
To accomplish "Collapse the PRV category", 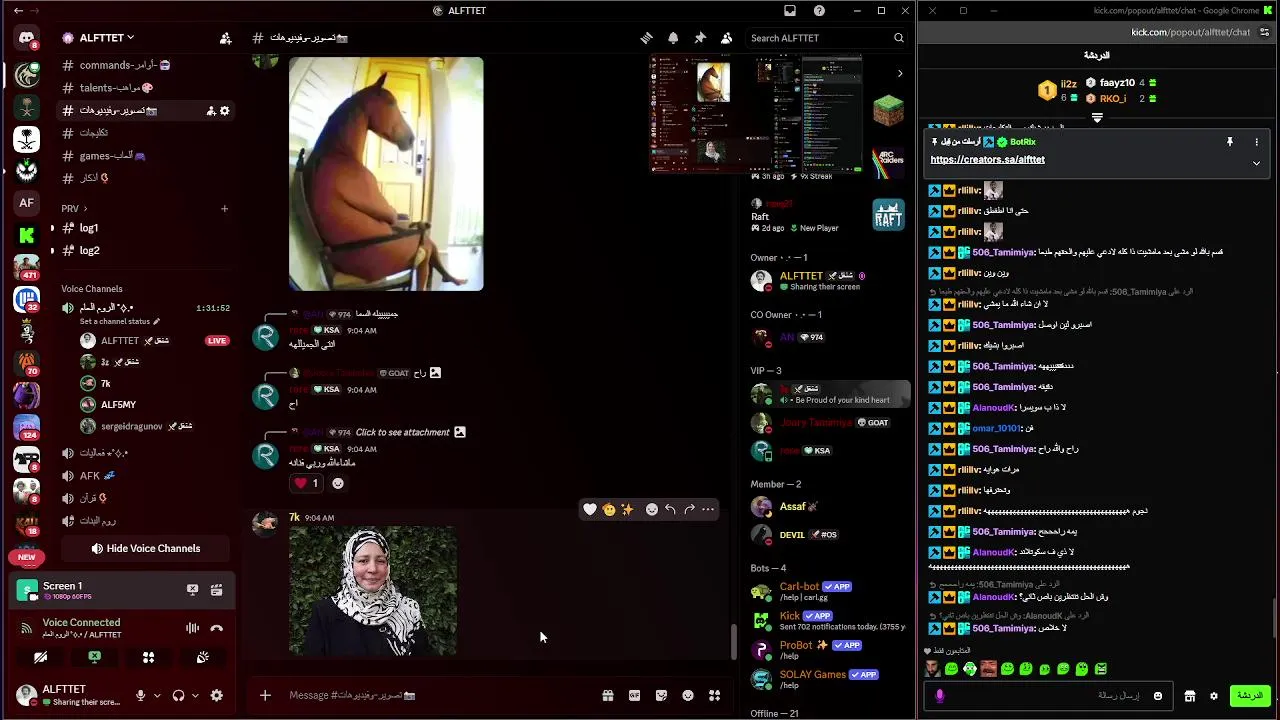I will click(x=73, y=209).
